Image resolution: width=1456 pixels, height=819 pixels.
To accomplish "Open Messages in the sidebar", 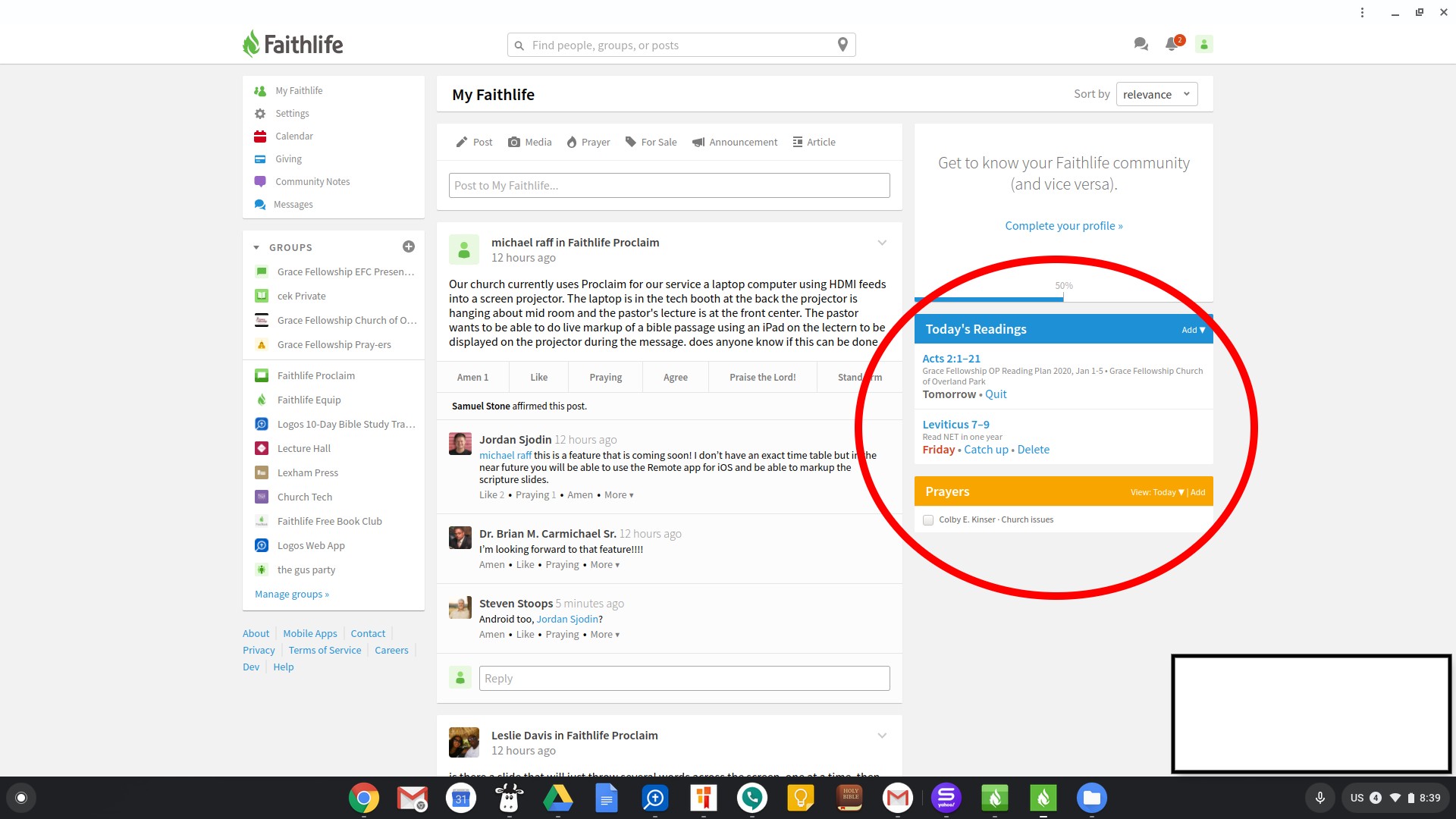I will [x=293, y=205].
